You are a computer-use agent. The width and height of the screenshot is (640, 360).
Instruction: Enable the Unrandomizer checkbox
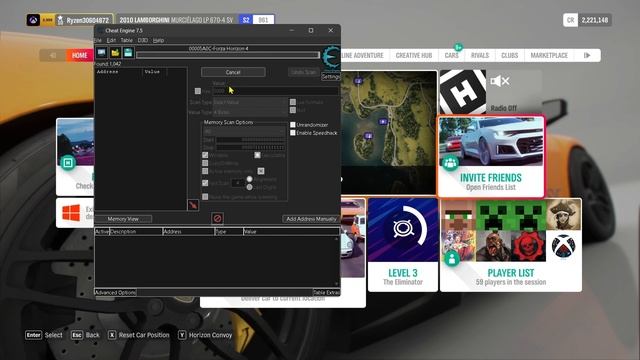click(x=293, y=124)
